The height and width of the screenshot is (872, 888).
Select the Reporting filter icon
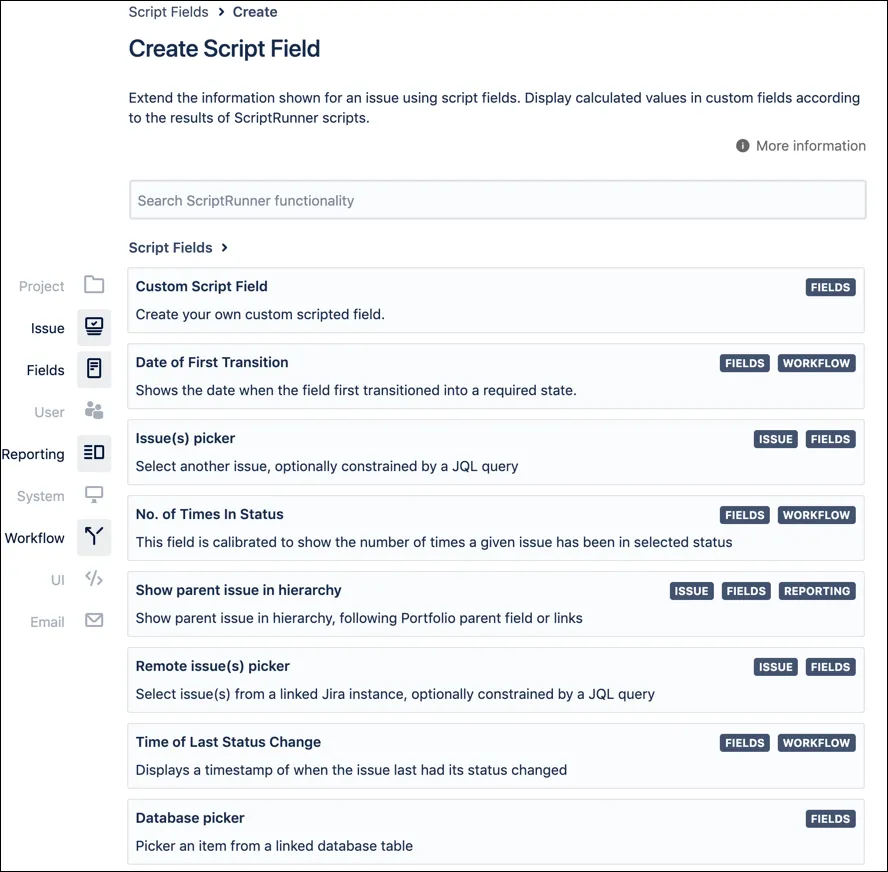click(x=94, y=452)
